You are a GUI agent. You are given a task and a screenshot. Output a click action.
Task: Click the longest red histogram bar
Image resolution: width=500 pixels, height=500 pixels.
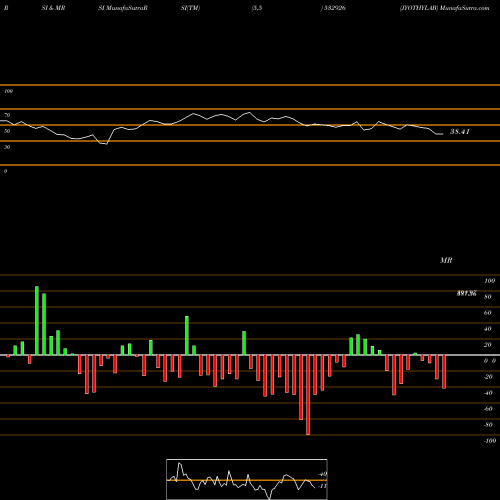pos(308,395)
